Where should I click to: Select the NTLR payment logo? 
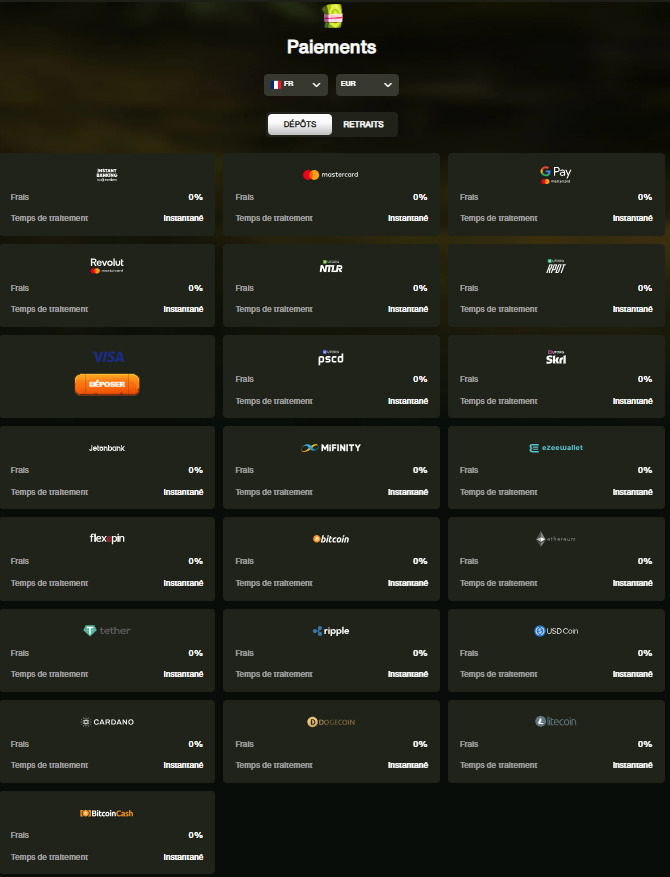[331, 266]
